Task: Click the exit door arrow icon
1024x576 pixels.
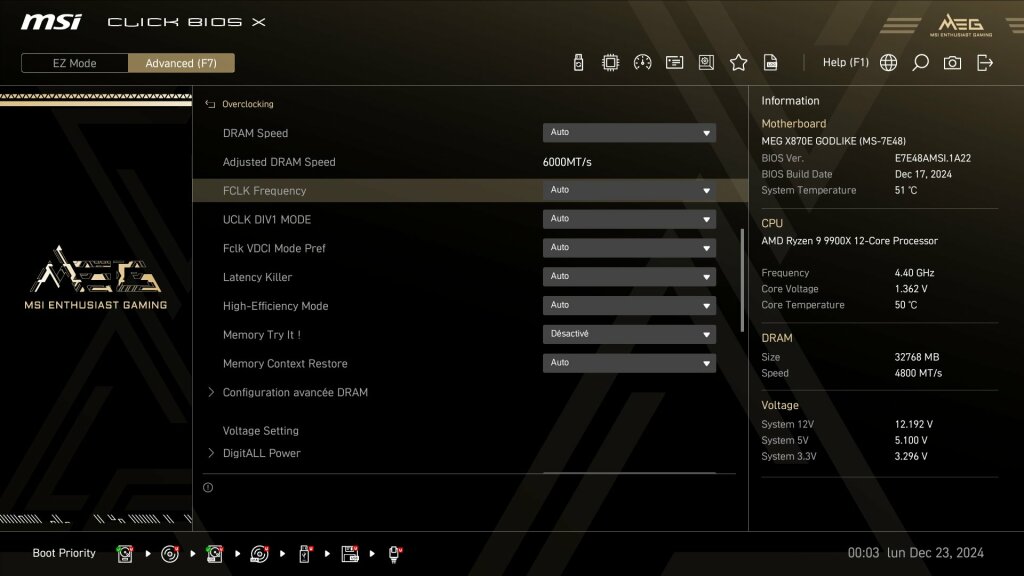Action: pos(985,63)
